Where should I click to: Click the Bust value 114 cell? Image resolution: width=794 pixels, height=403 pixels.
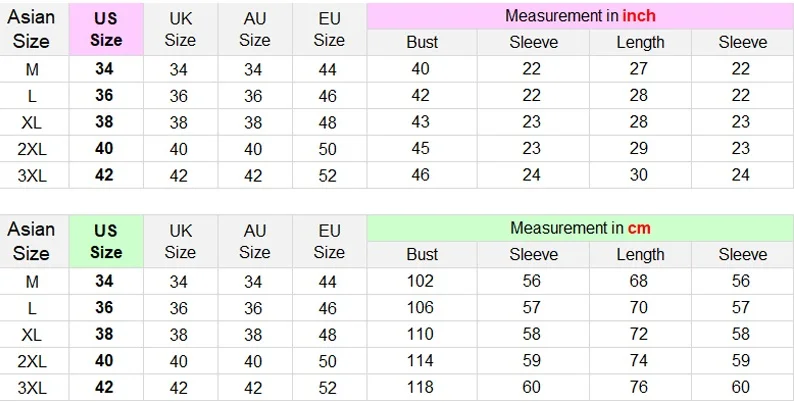click(x=422, y=361)
